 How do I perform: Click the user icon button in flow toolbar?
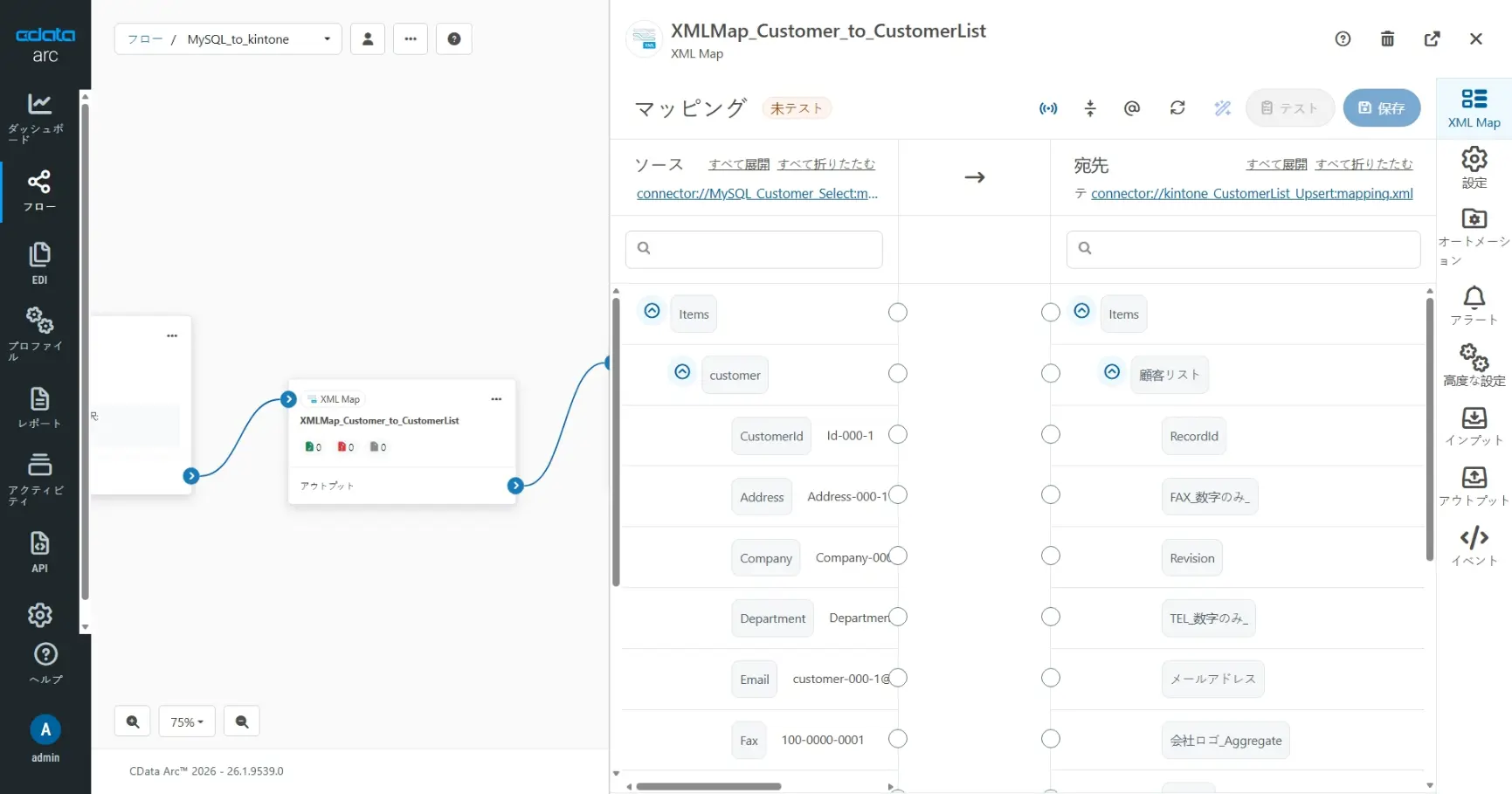368,38
